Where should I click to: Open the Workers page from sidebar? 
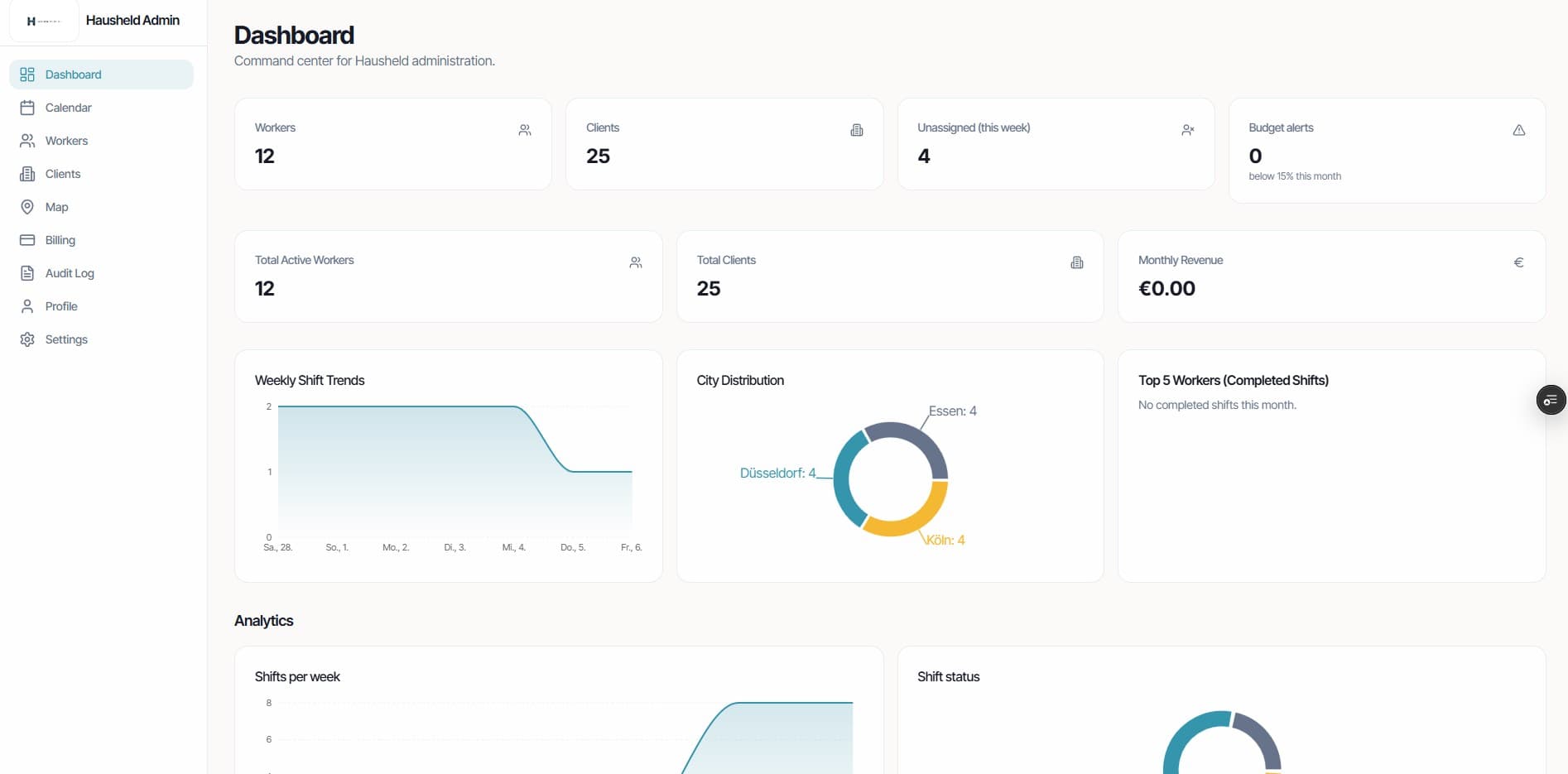(66, 141)
